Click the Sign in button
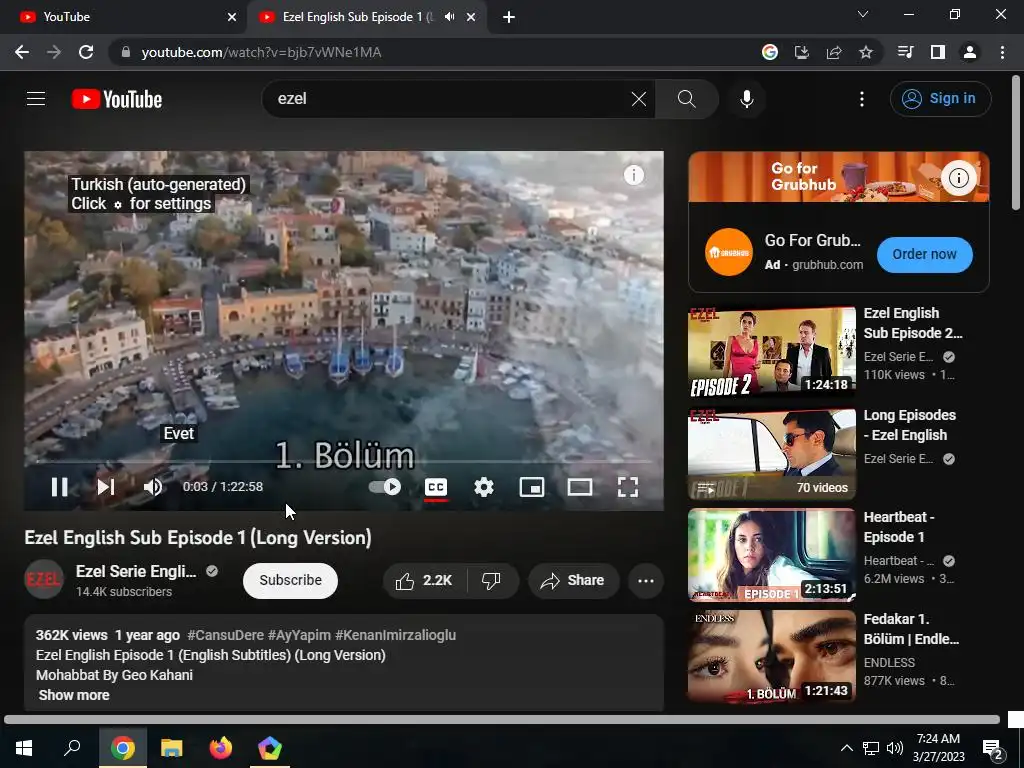 click(x=940, y=99)
